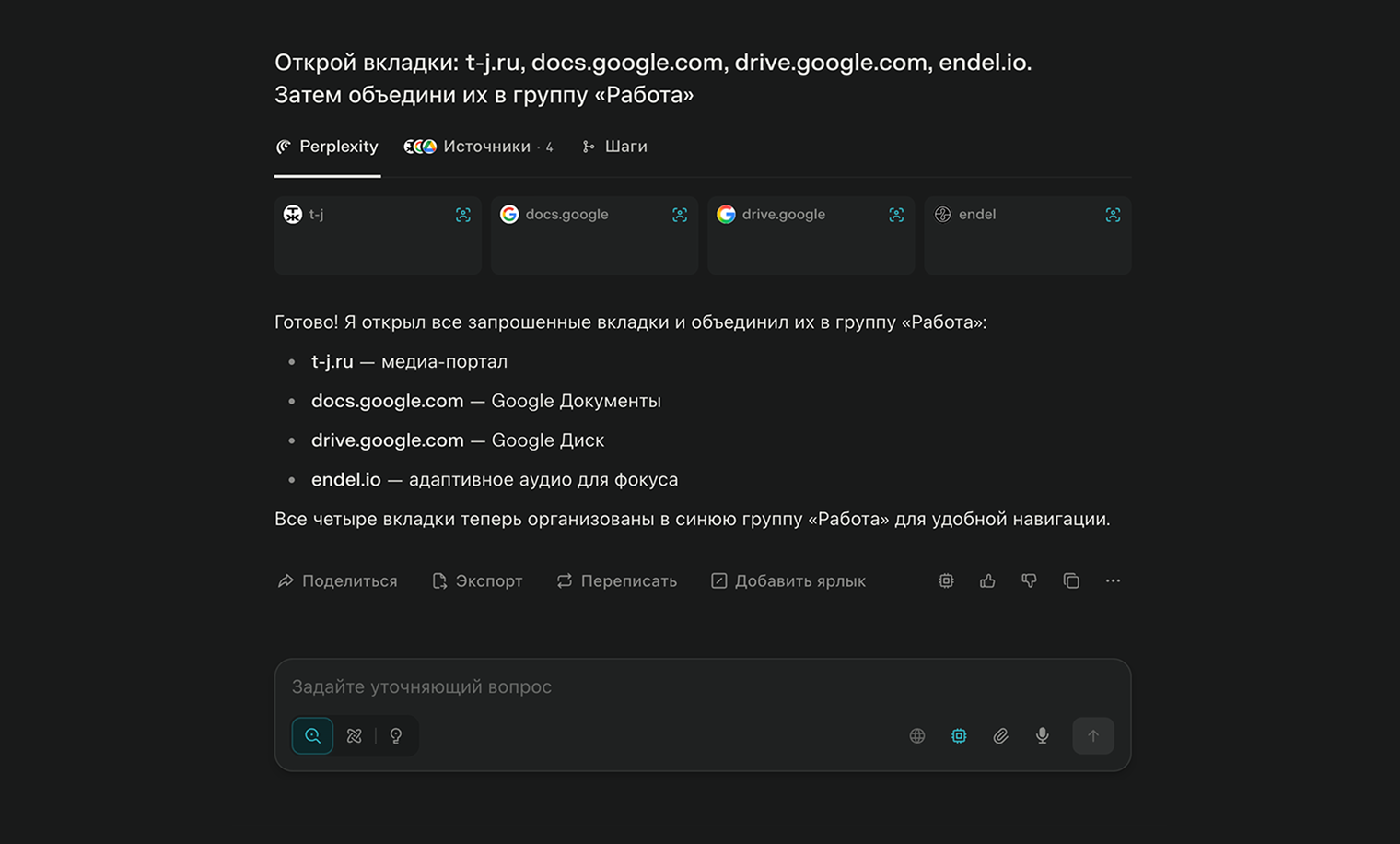1400x844 pixels.
Task: Click the thumbs up icon
Action: pos(987,580)
